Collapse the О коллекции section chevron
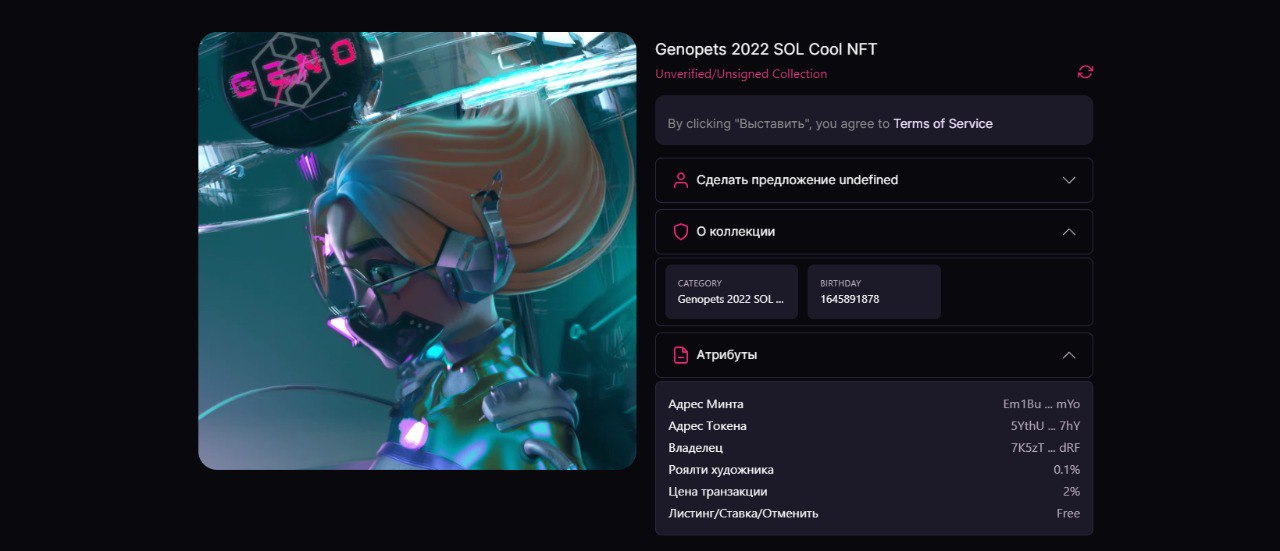This screenshot has width=1280, height=551. click(x=1069, y=232)
